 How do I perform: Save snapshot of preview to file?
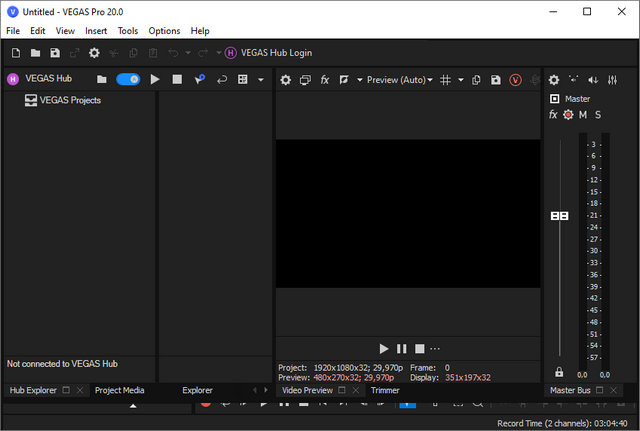point(495,80)
